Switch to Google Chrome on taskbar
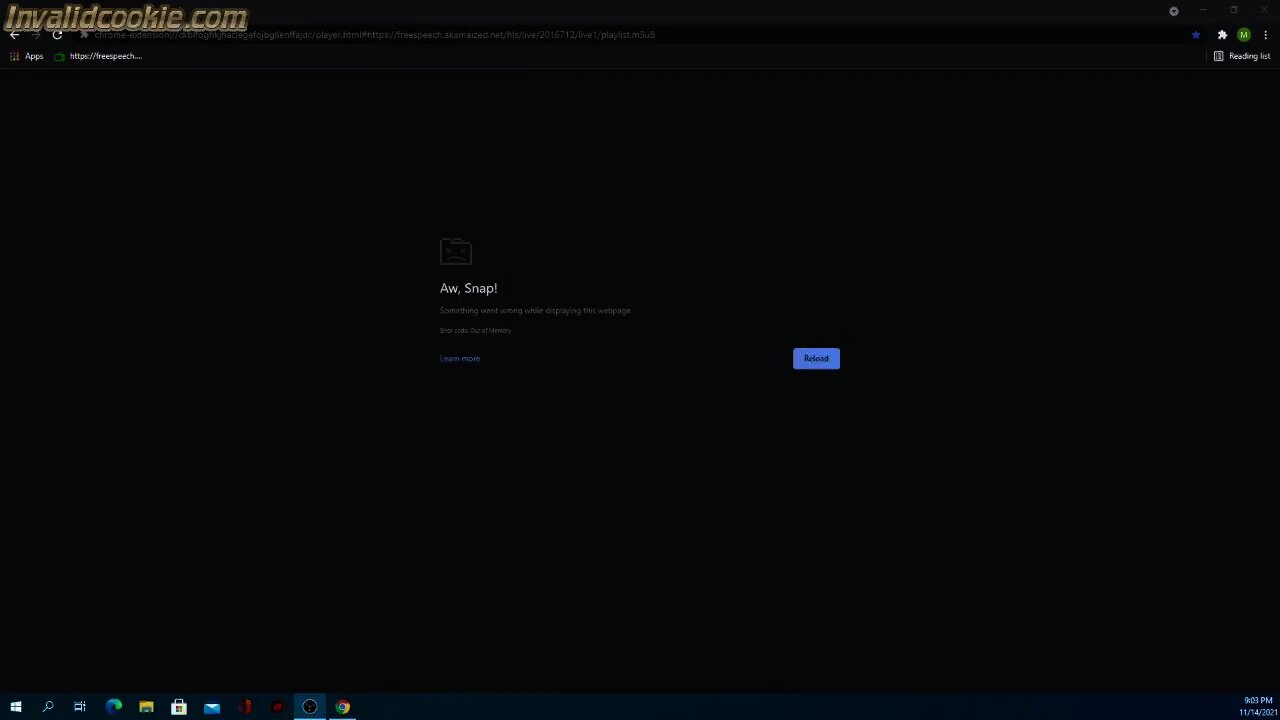The height and width of the screenshot is (720, 1280). 343,707
